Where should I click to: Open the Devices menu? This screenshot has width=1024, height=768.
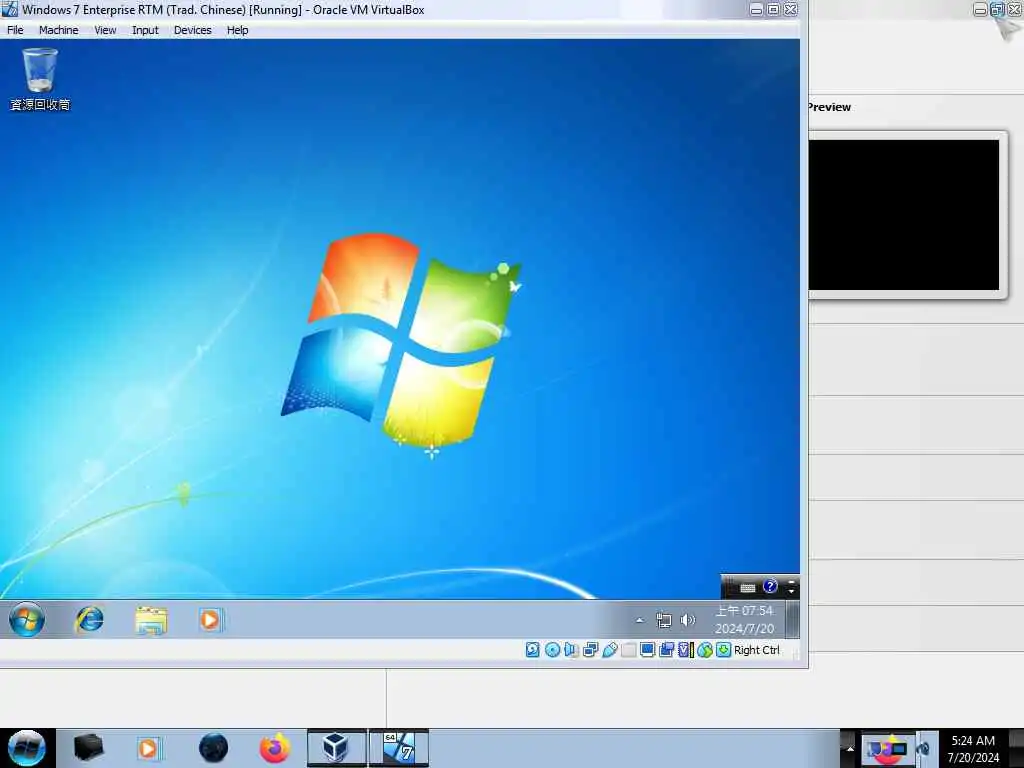pyautogui.click(x=193, y=30)
